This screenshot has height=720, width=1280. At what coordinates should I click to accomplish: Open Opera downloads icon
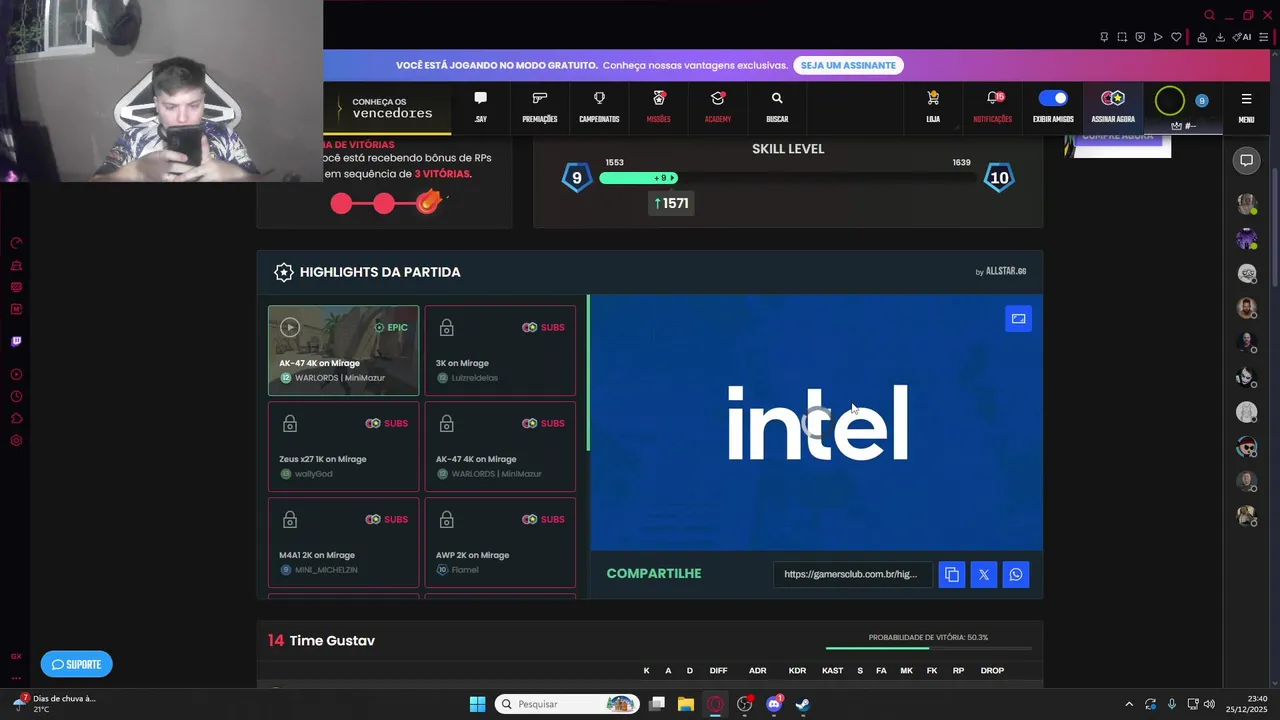(x=1220, y=37)
